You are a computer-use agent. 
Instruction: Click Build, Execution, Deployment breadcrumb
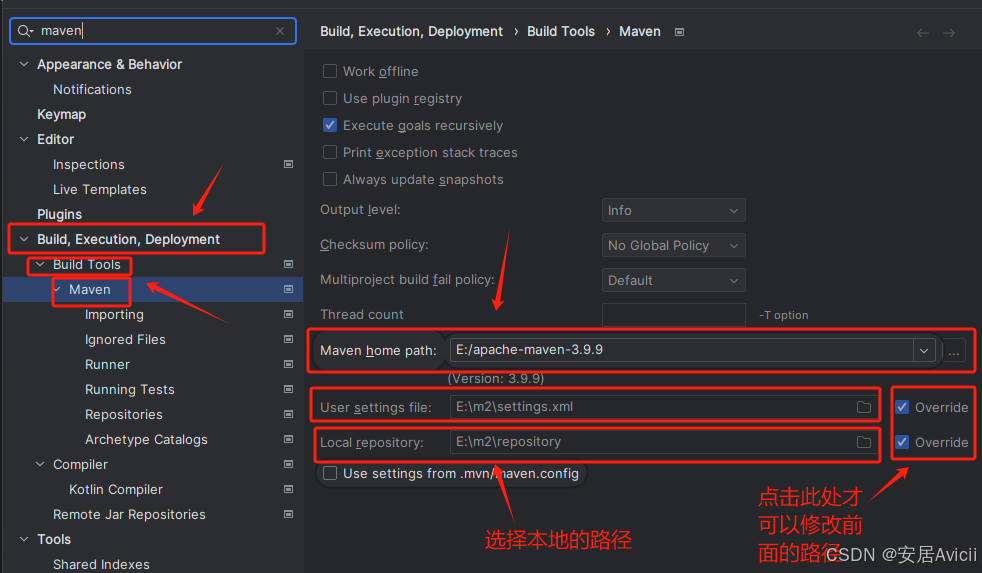tap(411, 31)
